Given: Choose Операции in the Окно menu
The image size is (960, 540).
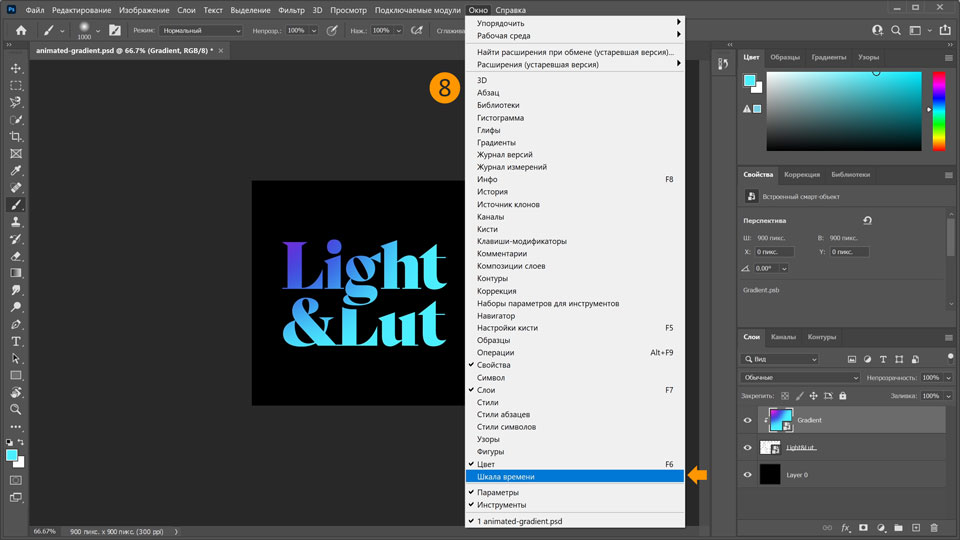Looking at the screenshot, I should 575,353.
